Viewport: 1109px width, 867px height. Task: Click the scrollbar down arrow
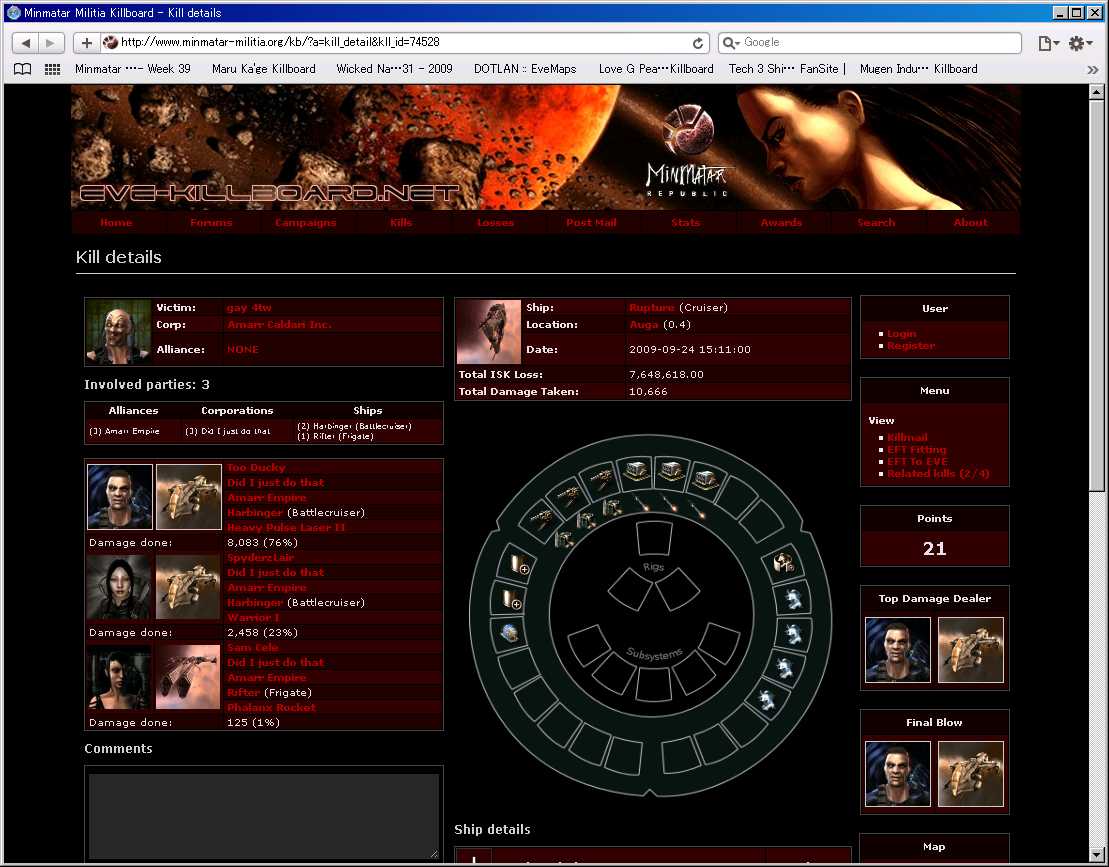[1096, 854]
